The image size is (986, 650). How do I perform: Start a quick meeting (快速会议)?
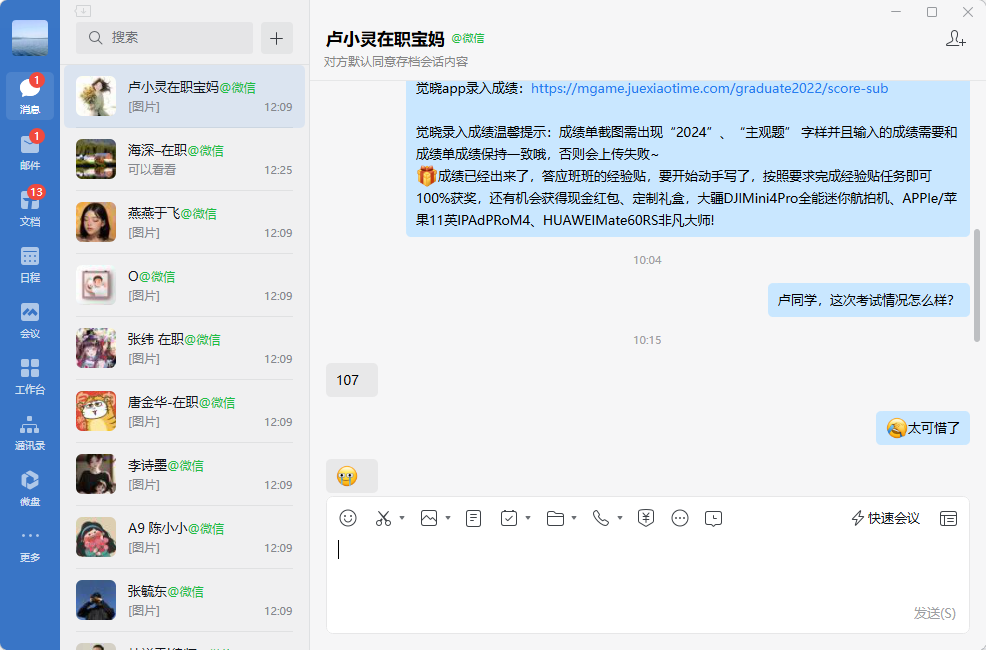pos(885,518)
